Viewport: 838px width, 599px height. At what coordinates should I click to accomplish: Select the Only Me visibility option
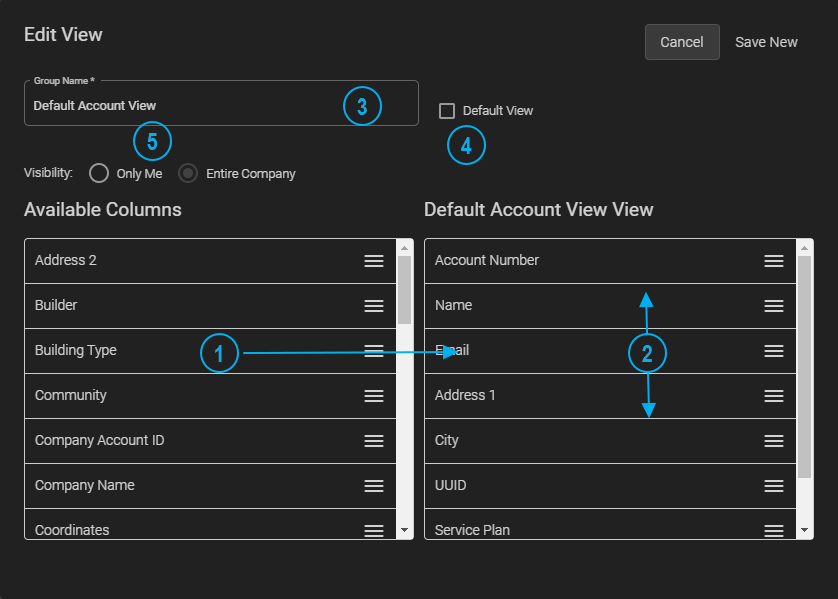coord(99,173)
